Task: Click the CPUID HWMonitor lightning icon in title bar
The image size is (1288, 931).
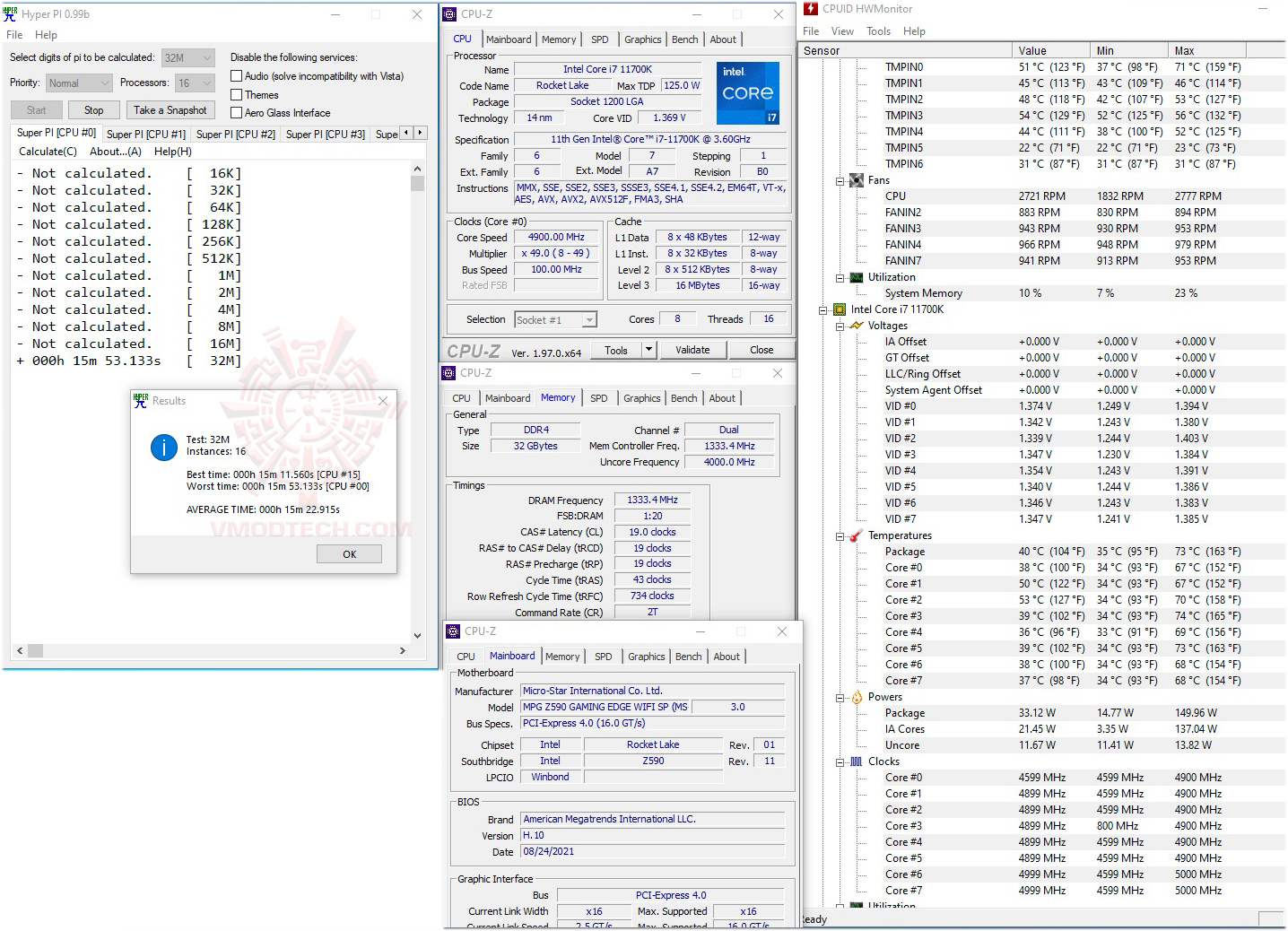Action: (811, 9)
